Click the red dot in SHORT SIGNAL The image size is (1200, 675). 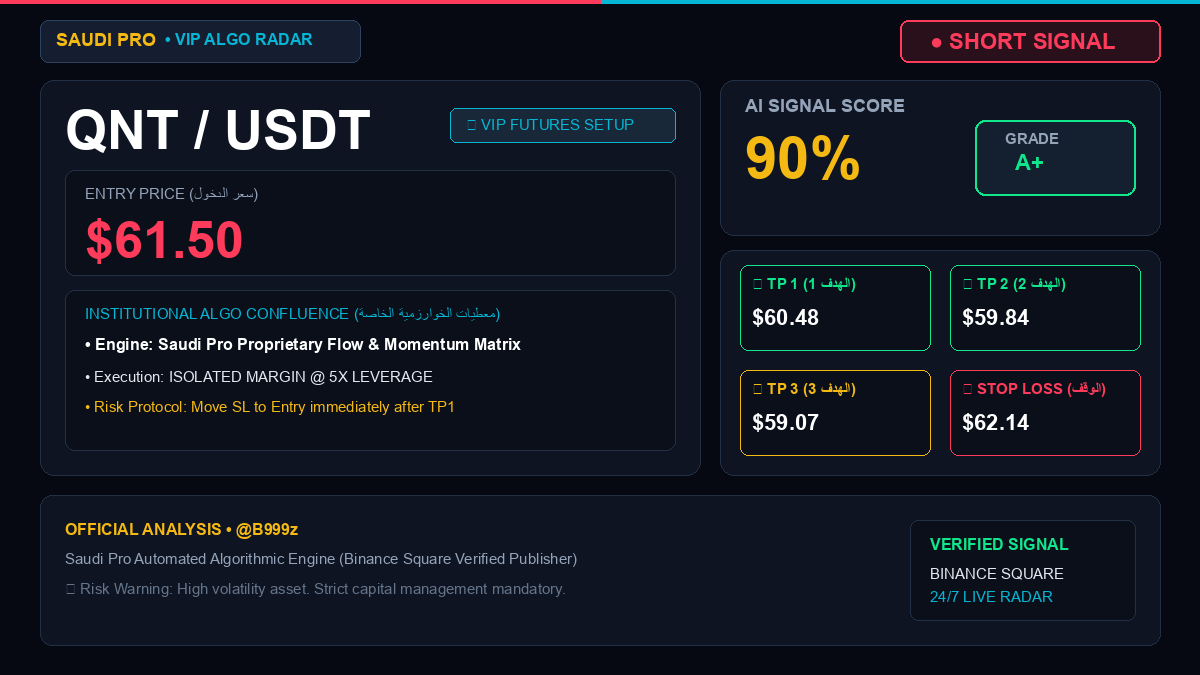tap(937, 42)
